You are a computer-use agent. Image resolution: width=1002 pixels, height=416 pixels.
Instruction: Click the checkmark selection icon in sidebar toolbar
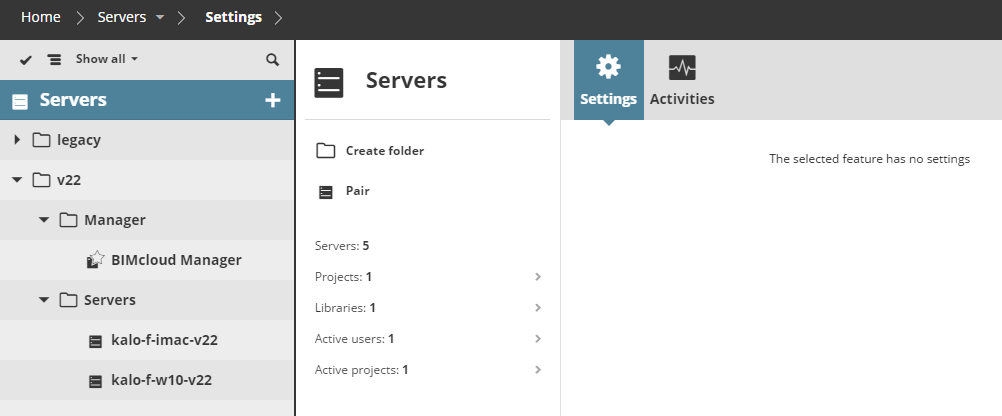click(26, 60)
